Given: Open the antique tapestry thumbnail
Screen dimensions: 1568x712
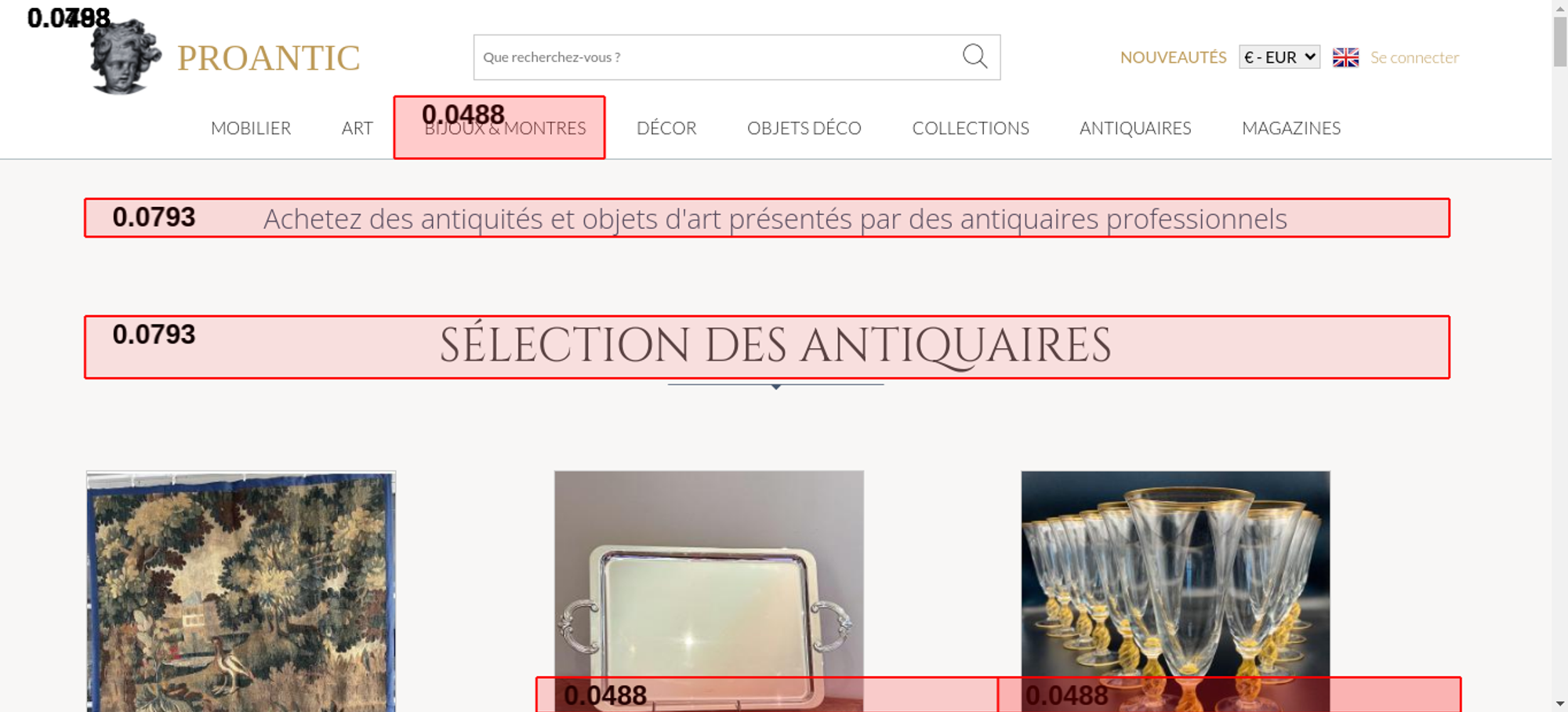Looking at the screenshot, I should click(x=241, y=588).
